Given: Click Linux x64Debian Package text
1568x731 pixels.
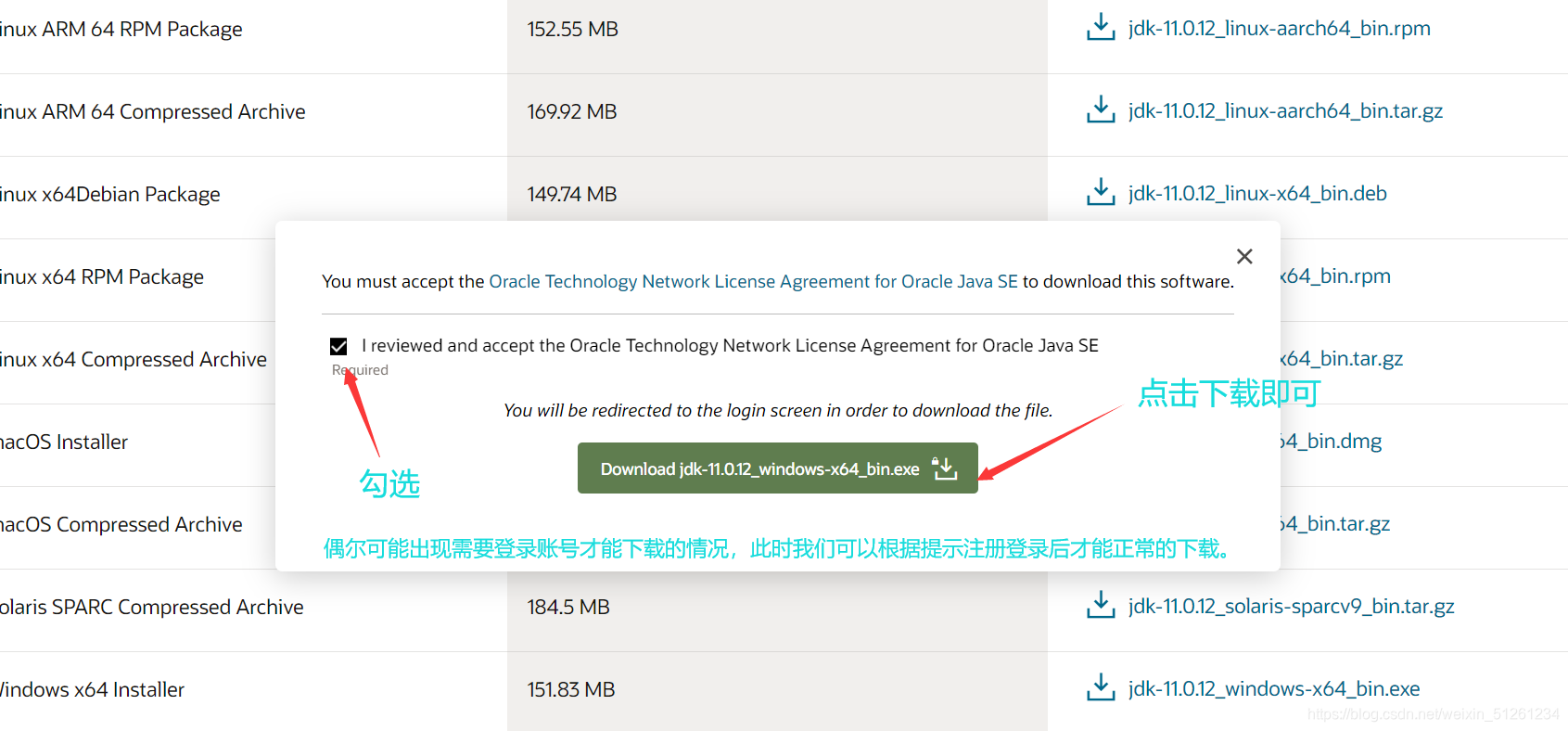Looking at the screenshot, I should [109, 195].
